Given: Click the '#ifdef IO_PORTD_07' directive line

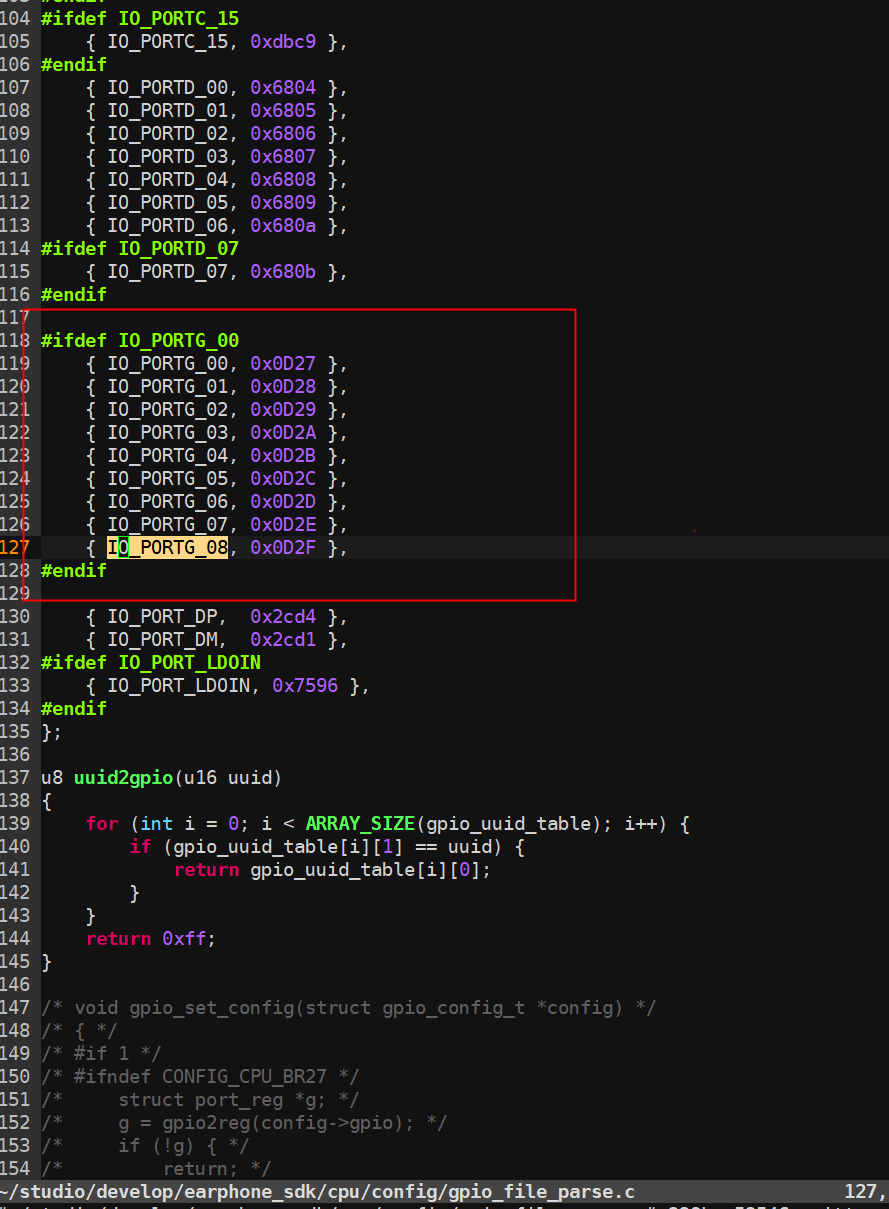Looking at the screenshot, I should [x=140, y=249].
